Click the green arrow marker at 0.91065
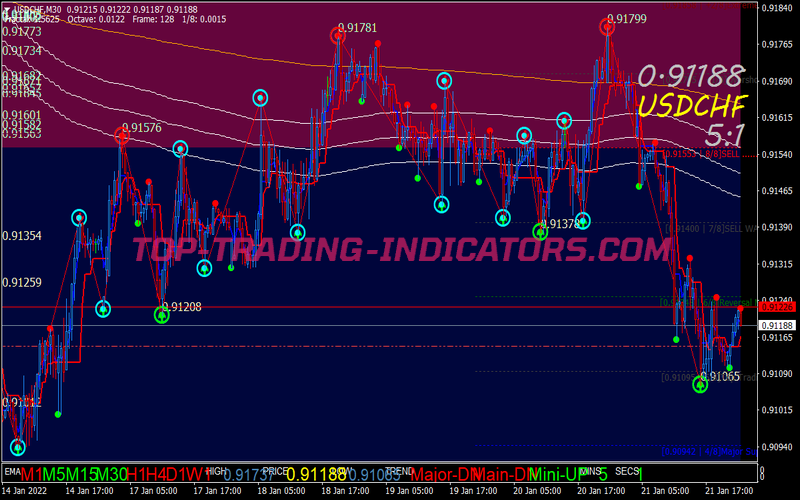 pos(700,385)
